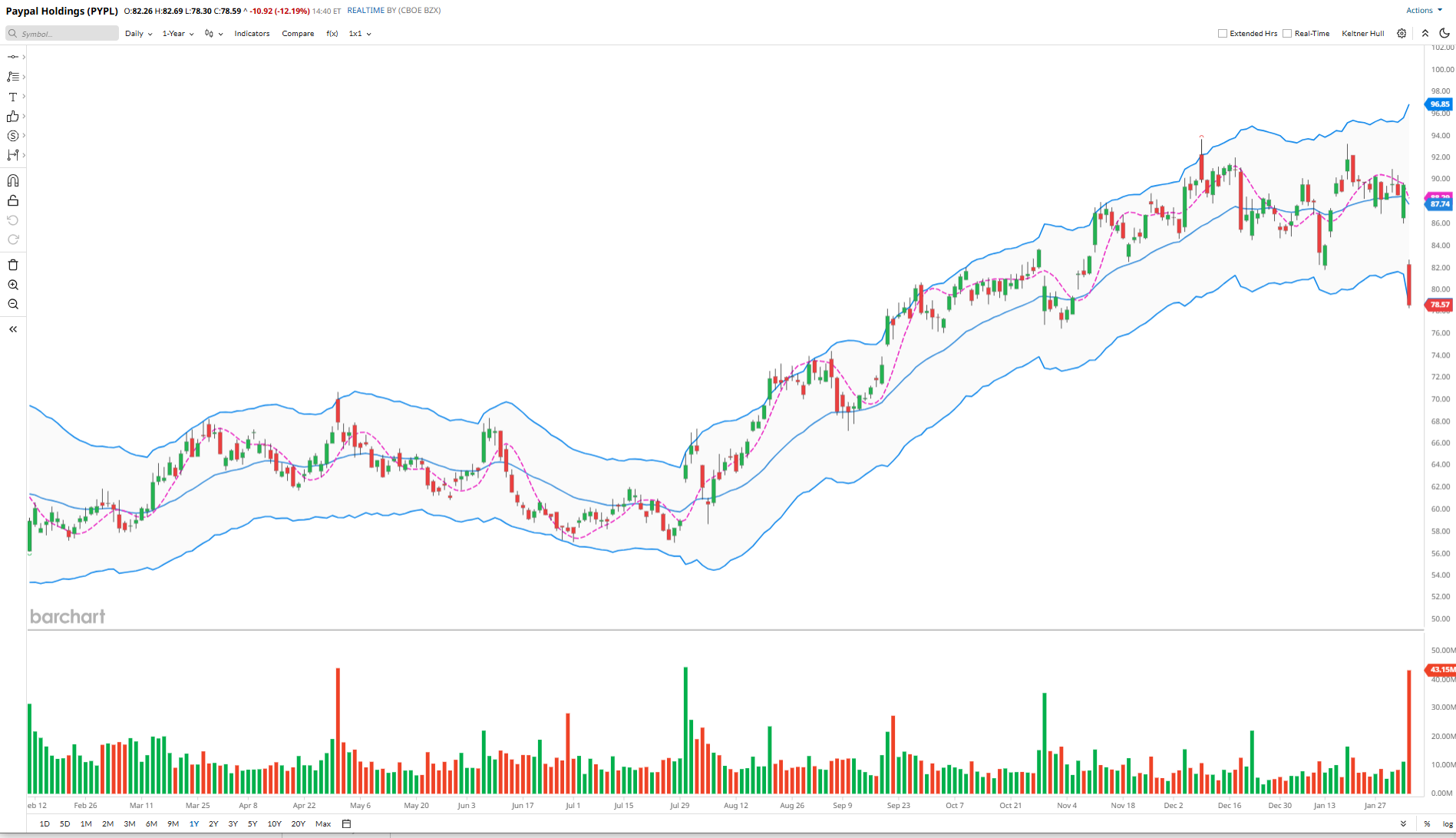The height and width of the screenshot is (838, 1456).
Task: Open the custom date range calendar icon
Action: pyautogui.click(x=346, y=823)
